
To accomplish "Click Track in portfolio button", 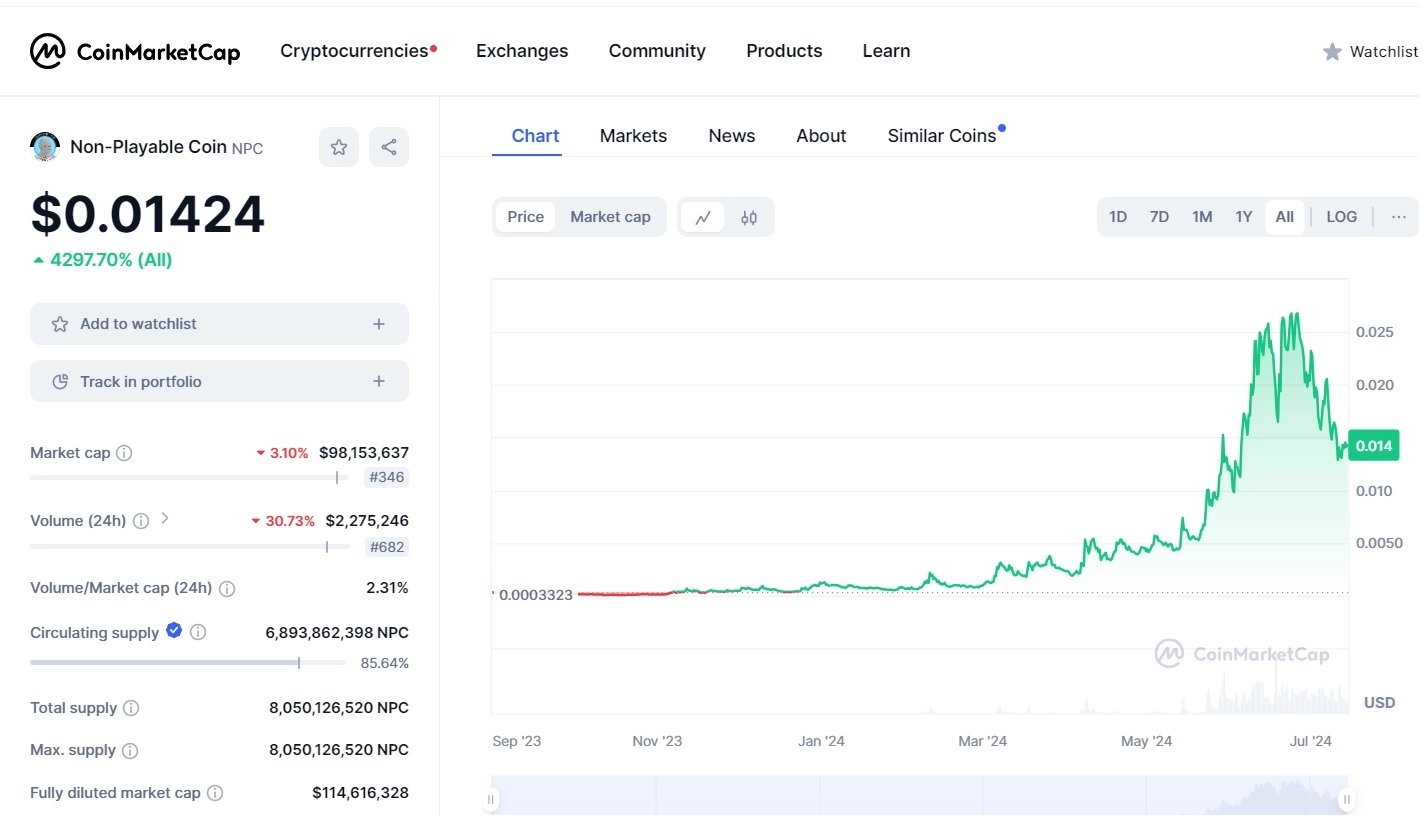I will tap(219, 382).
